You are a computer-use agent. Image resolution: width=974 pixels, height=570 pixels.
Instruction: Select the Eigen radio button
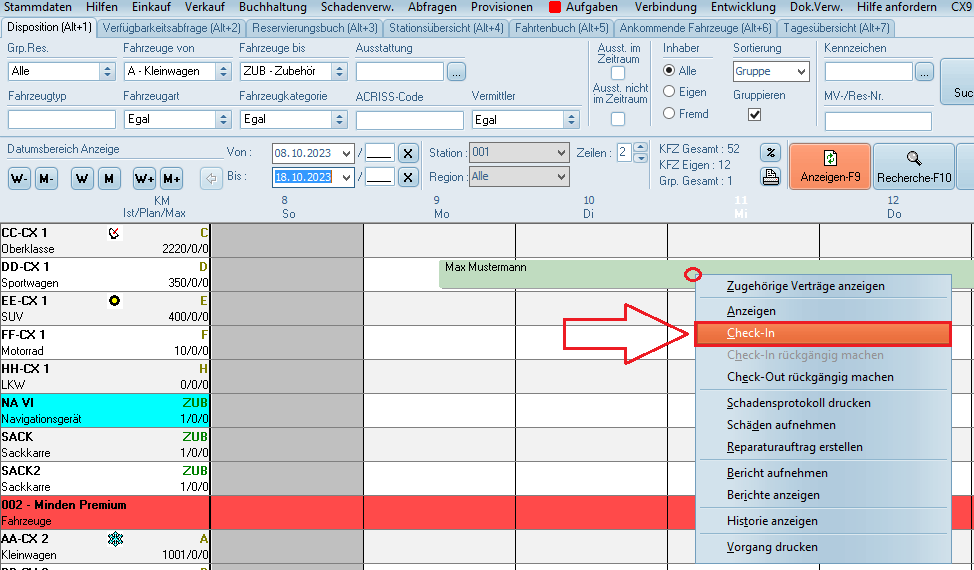(x=670, y=91)
